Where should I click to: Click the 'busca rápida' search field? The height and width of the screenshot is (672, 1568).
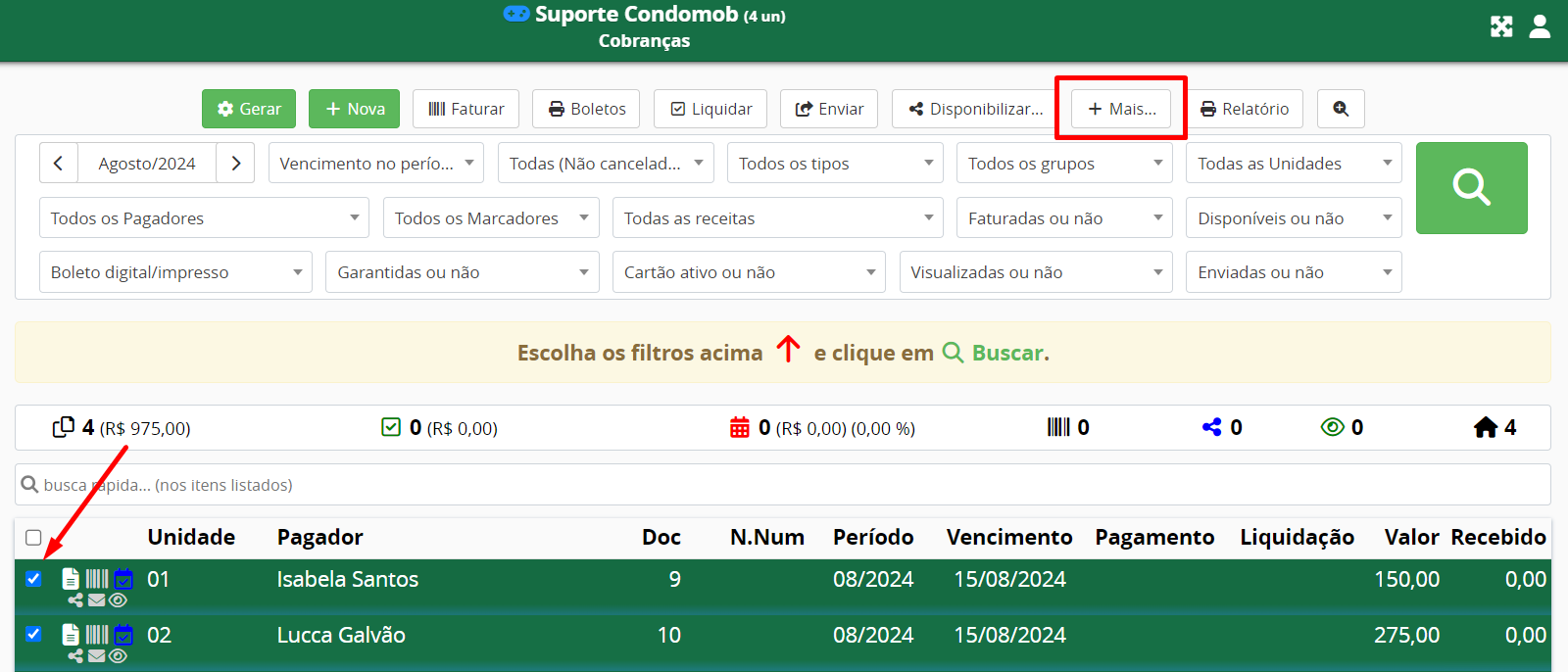pyautogui.click(x=782, y=485)
